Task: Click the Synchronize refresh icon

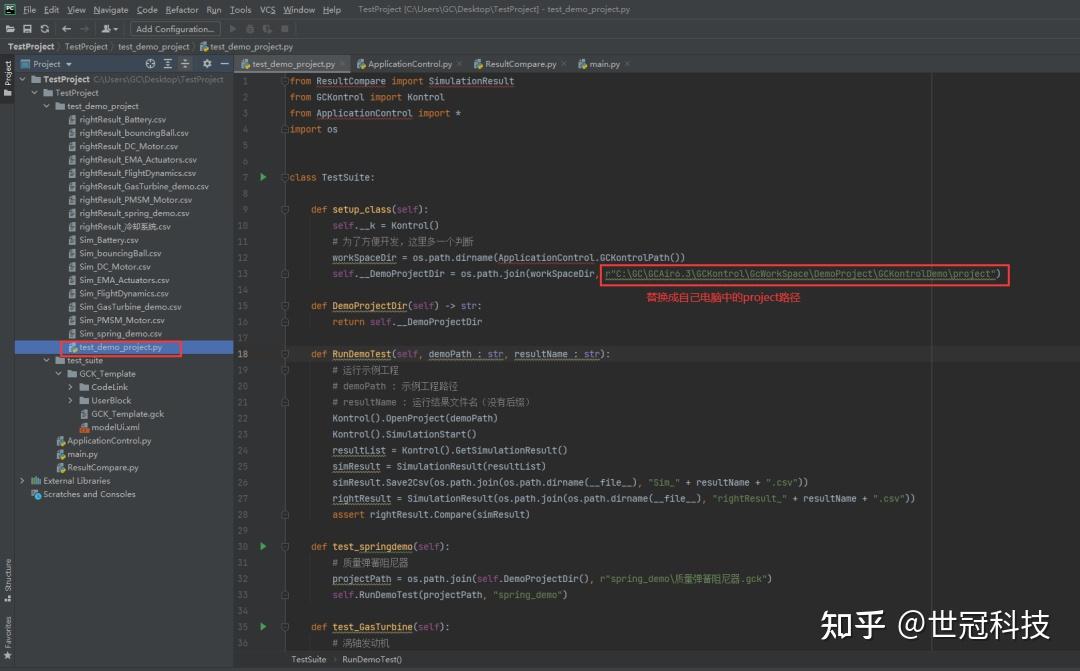Action: 44,28
